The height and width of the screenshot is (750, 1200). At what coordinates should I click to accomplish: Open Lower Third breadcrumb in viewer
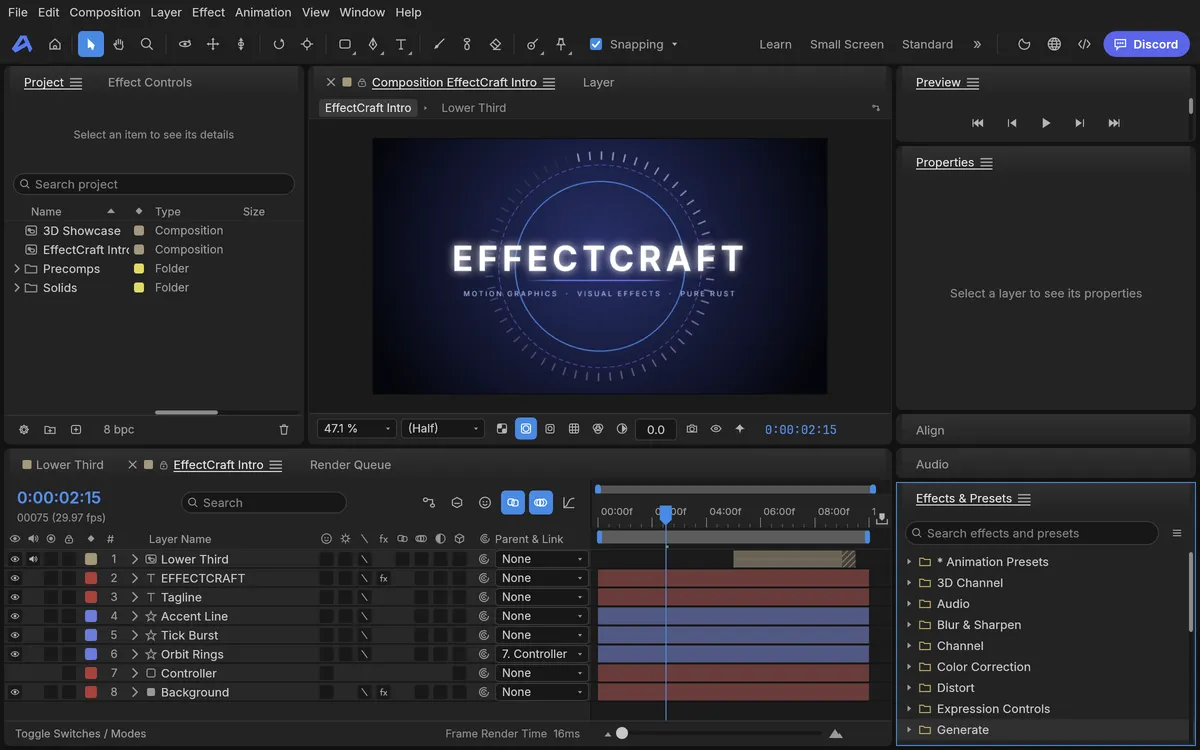pos(474,108)
